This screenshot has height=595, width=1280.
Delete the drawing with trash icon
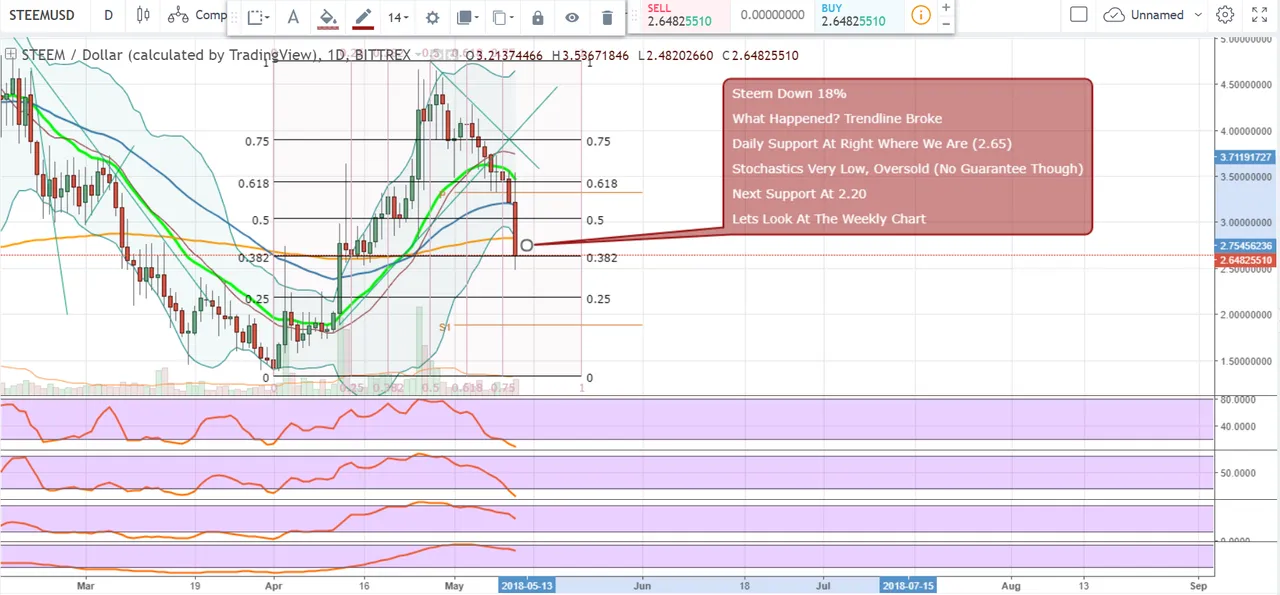click(x=607, y=17)
